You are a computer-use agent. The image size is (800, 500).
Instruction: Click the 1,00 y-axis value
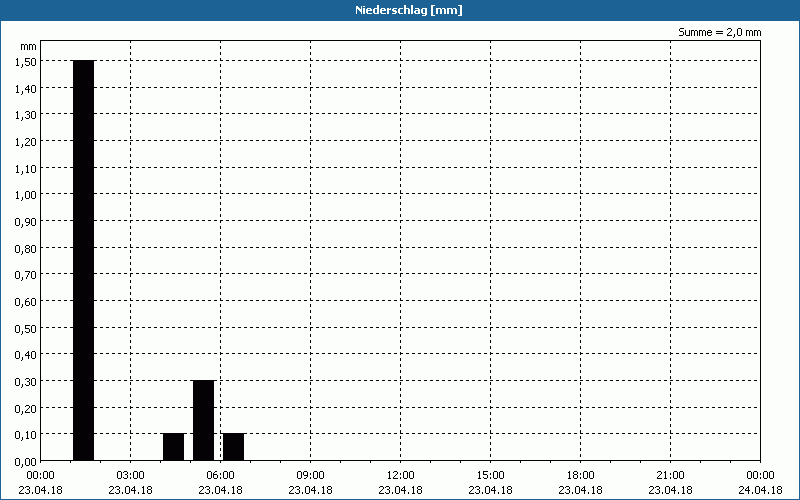point(26,195)
